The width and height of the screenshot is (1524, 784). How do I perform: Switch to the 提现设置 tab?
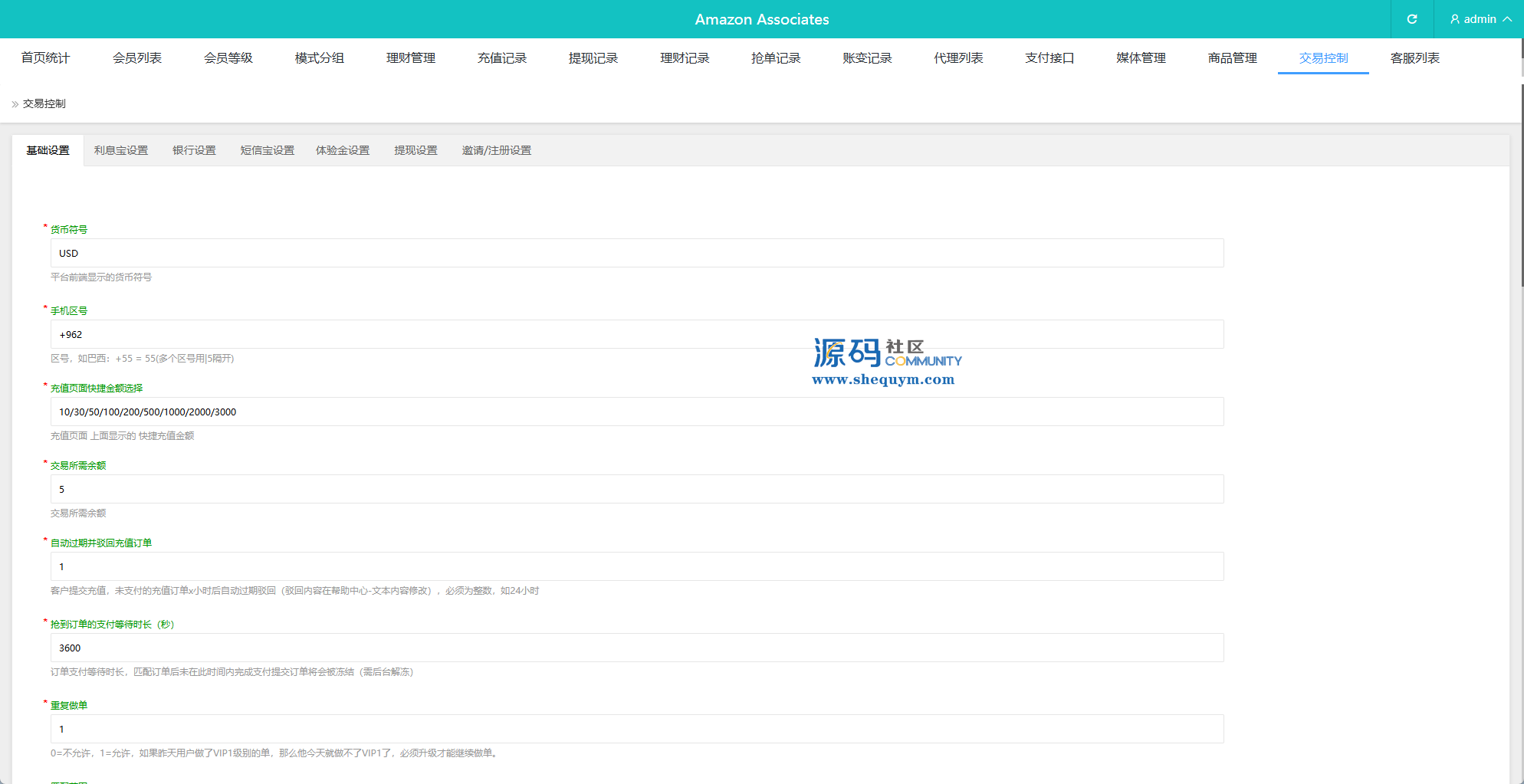415,151
